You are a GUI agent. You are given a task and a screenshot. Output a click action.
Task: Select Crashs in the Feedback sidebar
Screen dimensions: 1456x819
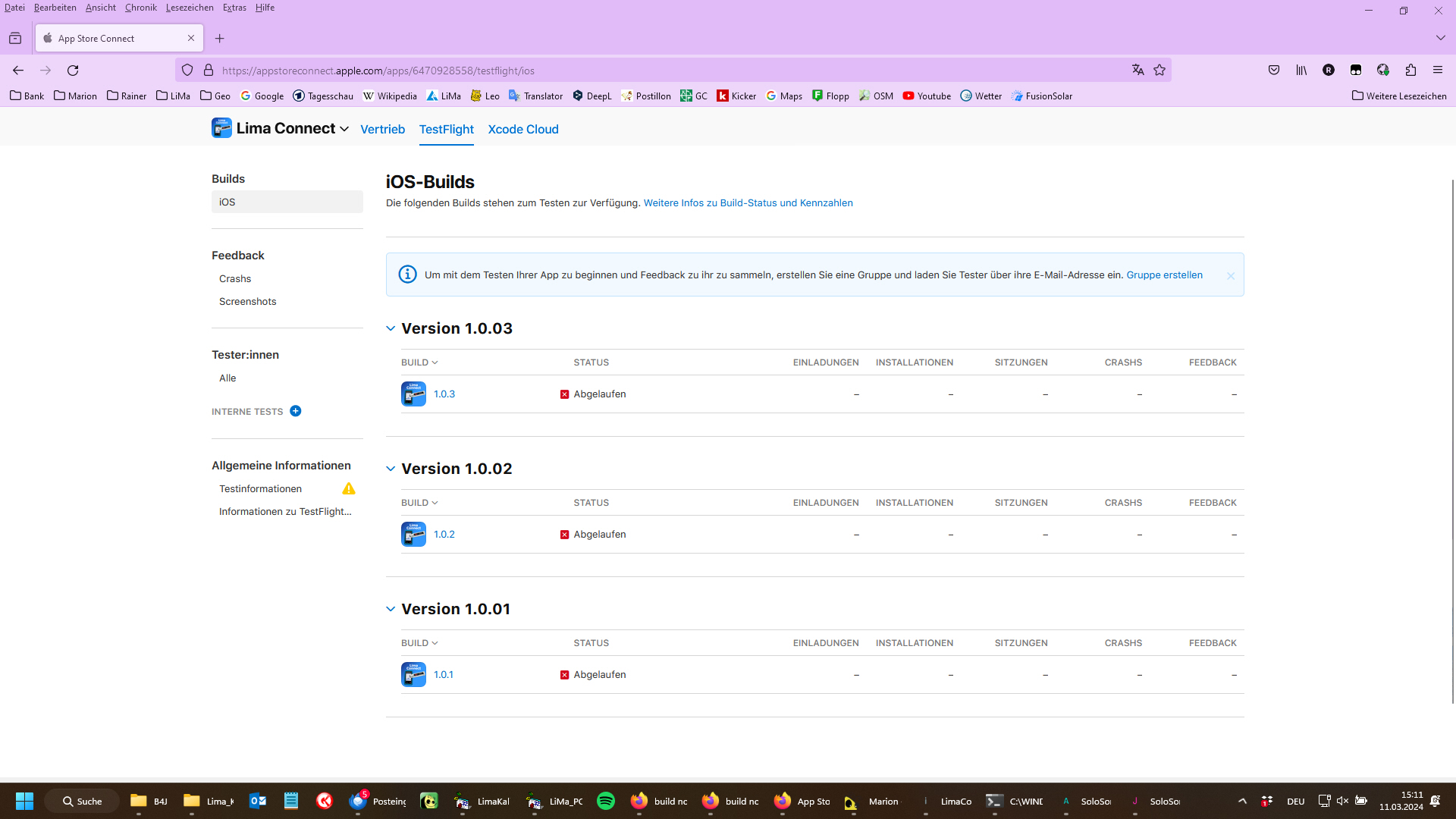pos(235,279)
